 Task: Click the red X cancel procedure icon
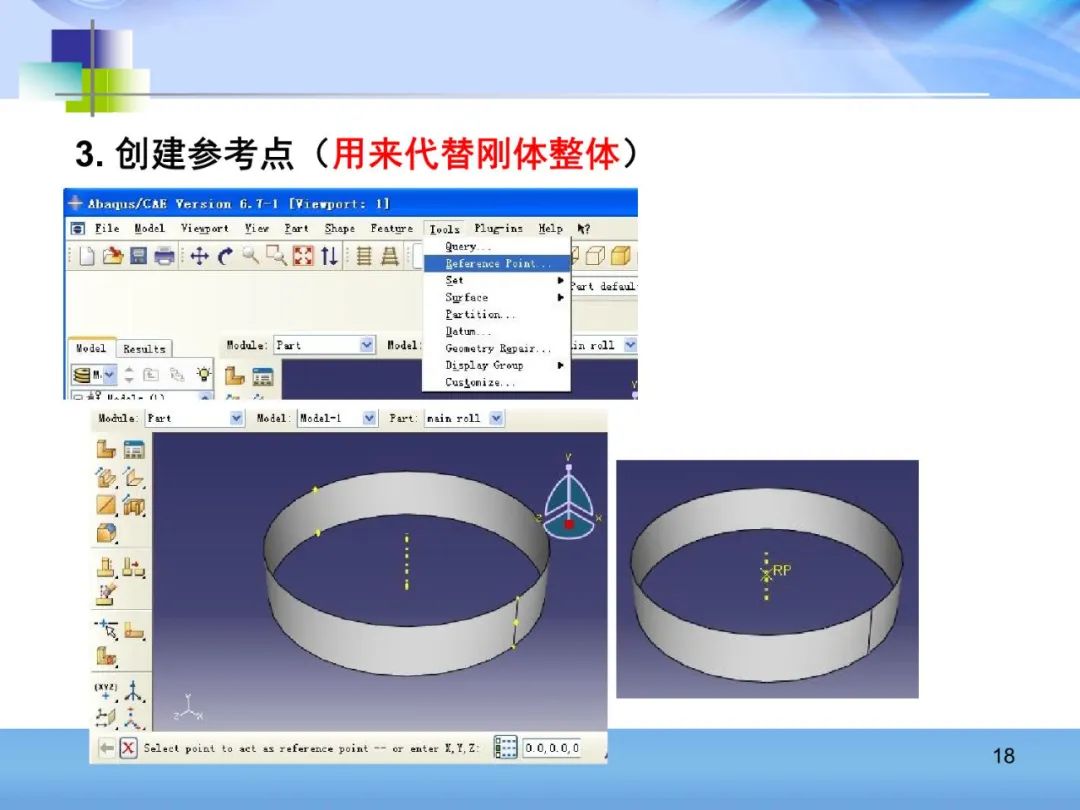click(x=128, y=748)
